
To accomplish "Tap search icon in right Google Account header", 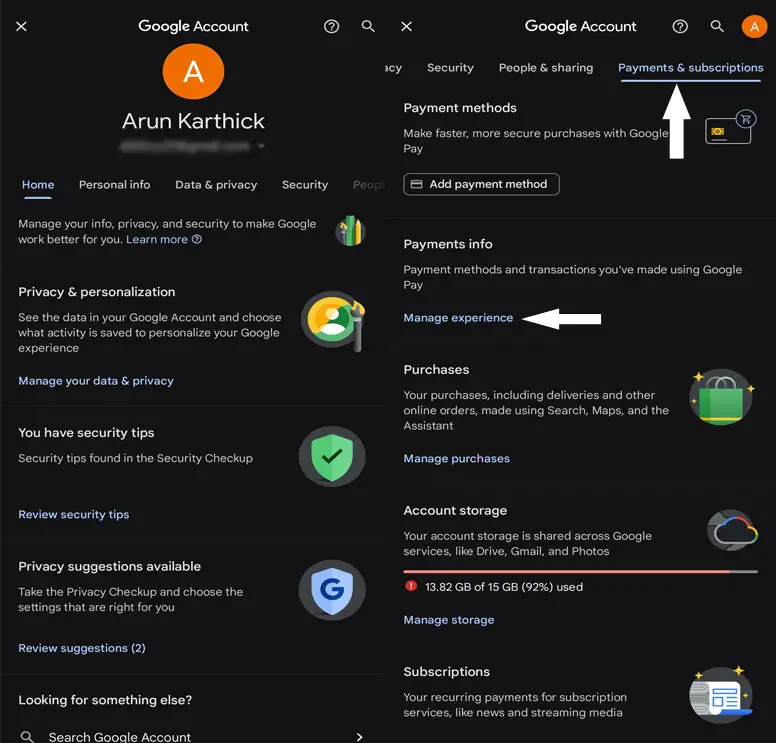I will 717,26.
